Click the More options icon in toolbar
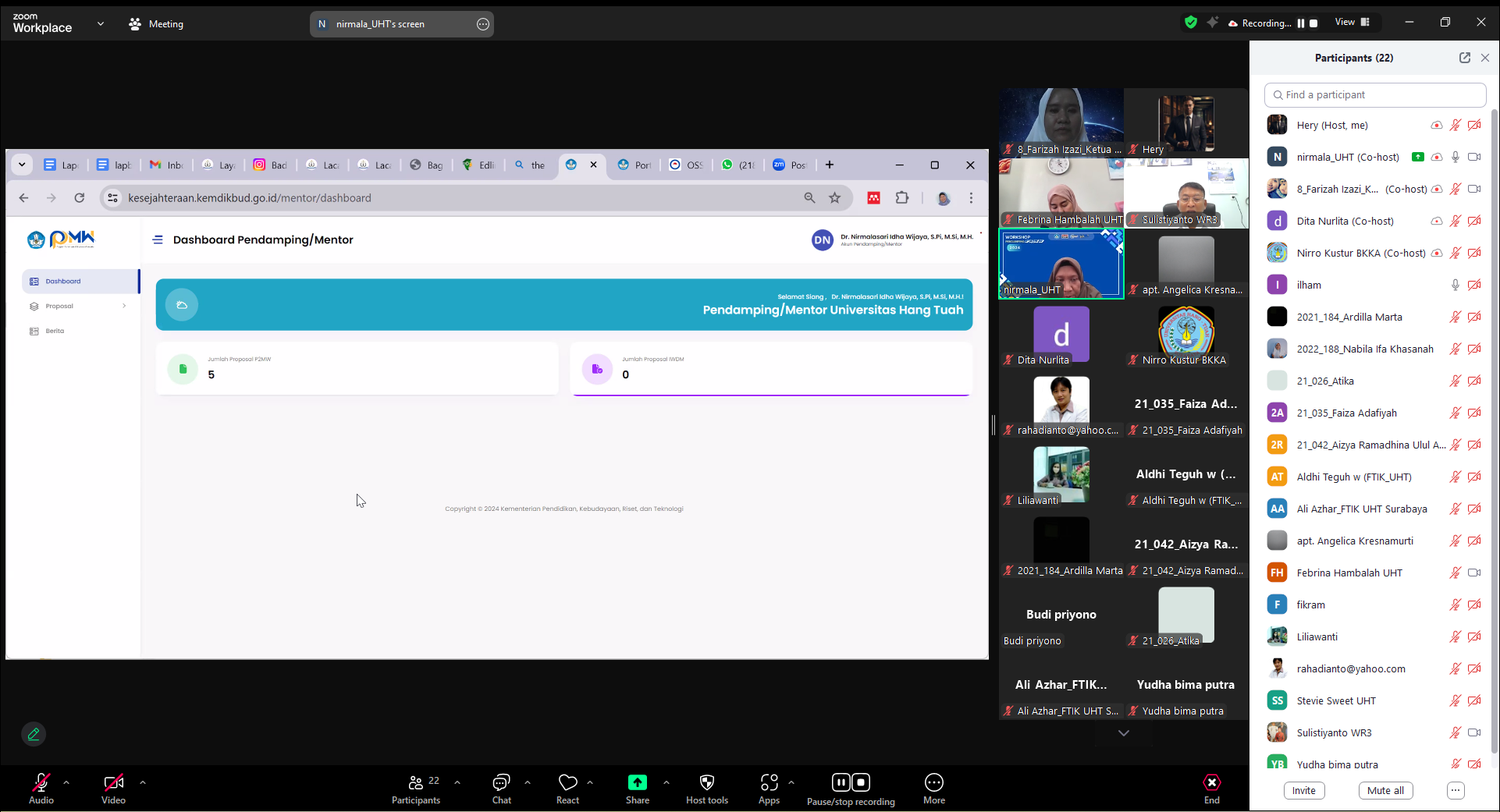Image resolution: width=1500 pixels, height=812 pixels. click(933, 782)
